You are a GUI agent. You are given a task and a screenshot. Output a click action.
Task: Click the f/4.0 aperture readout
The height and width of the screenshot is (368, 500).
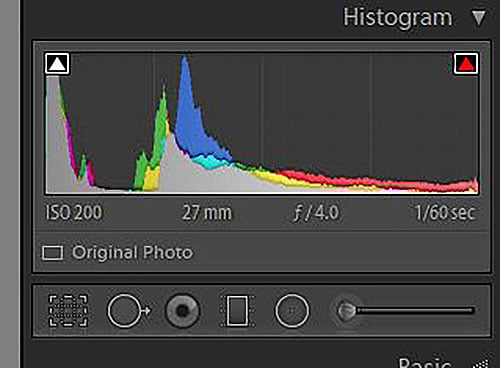(316, 213)
